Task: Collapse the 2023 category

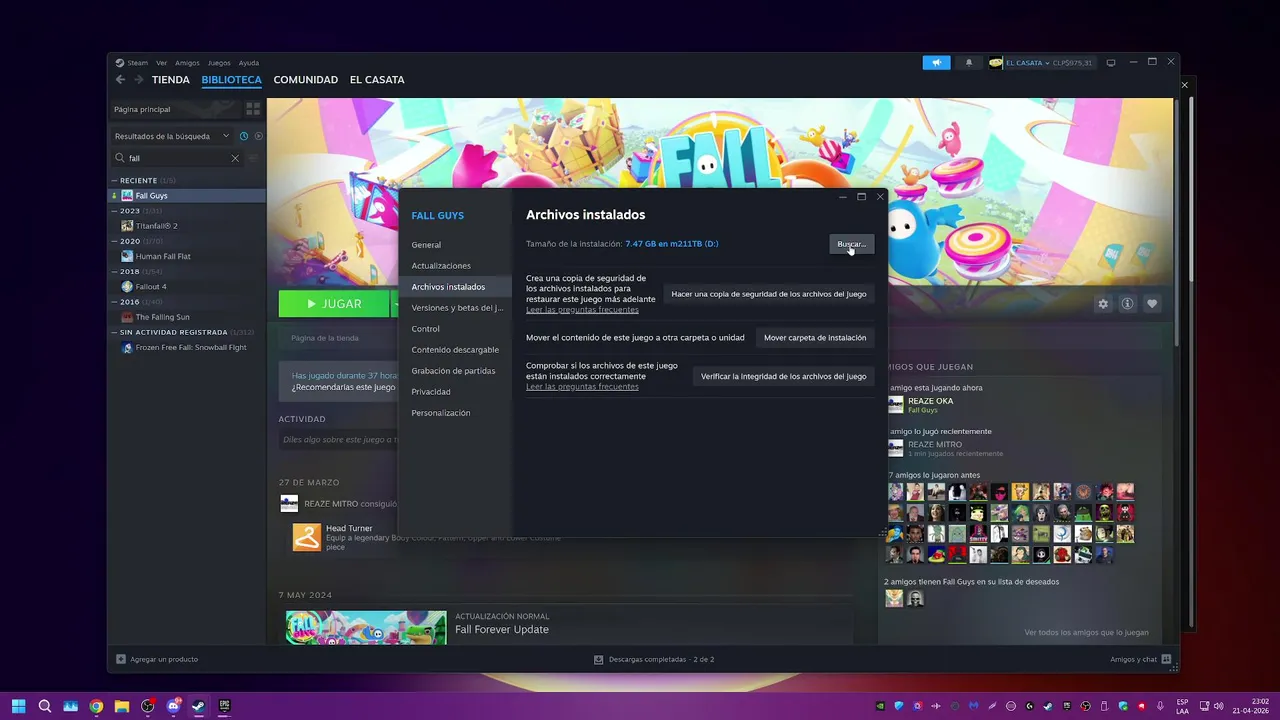Action: pyautogui.click(x=114, y=211)
